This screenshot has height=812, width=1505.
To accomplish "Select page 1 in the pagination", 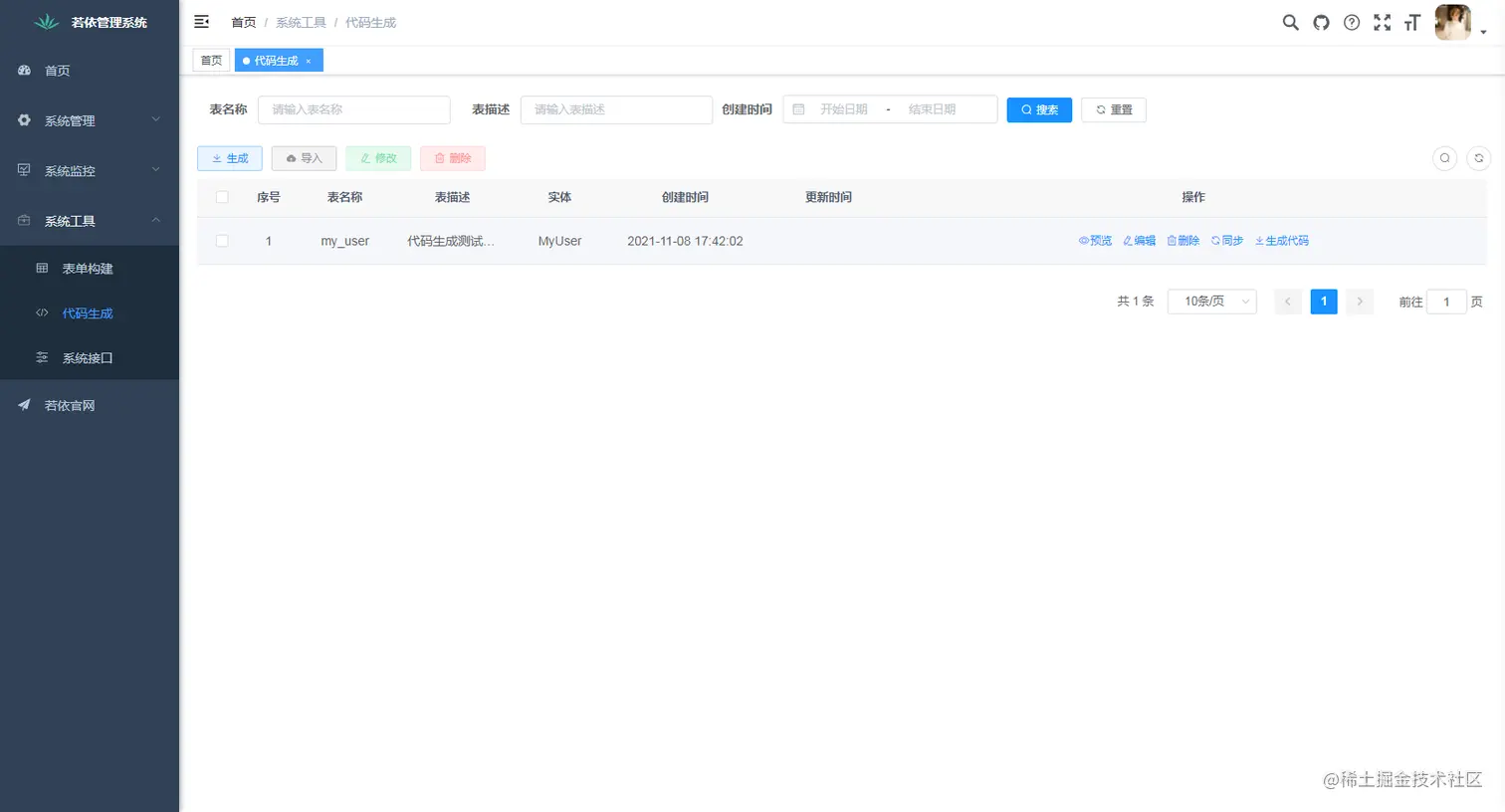I will tap(1324, 302).
